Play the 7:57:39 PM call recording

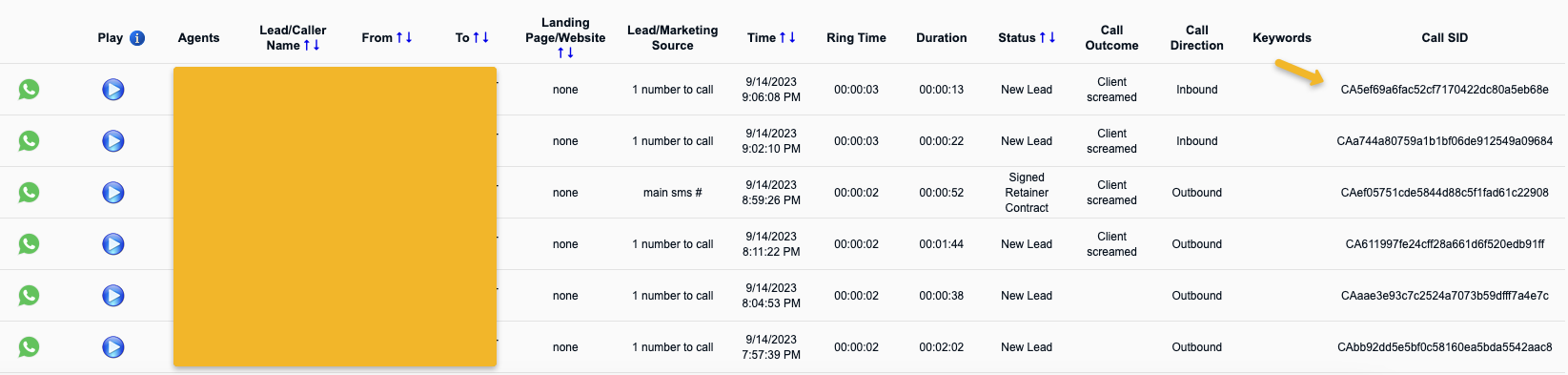tap(113, 347)
